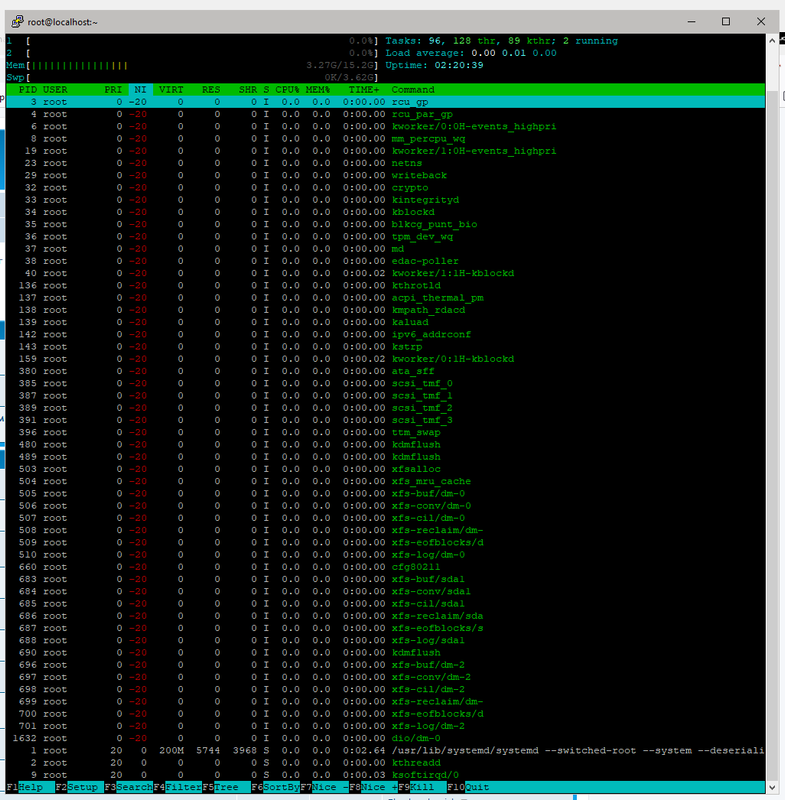Click the Swp usage meter
This screenshot has width=785, height=800.
coord(192,78)
